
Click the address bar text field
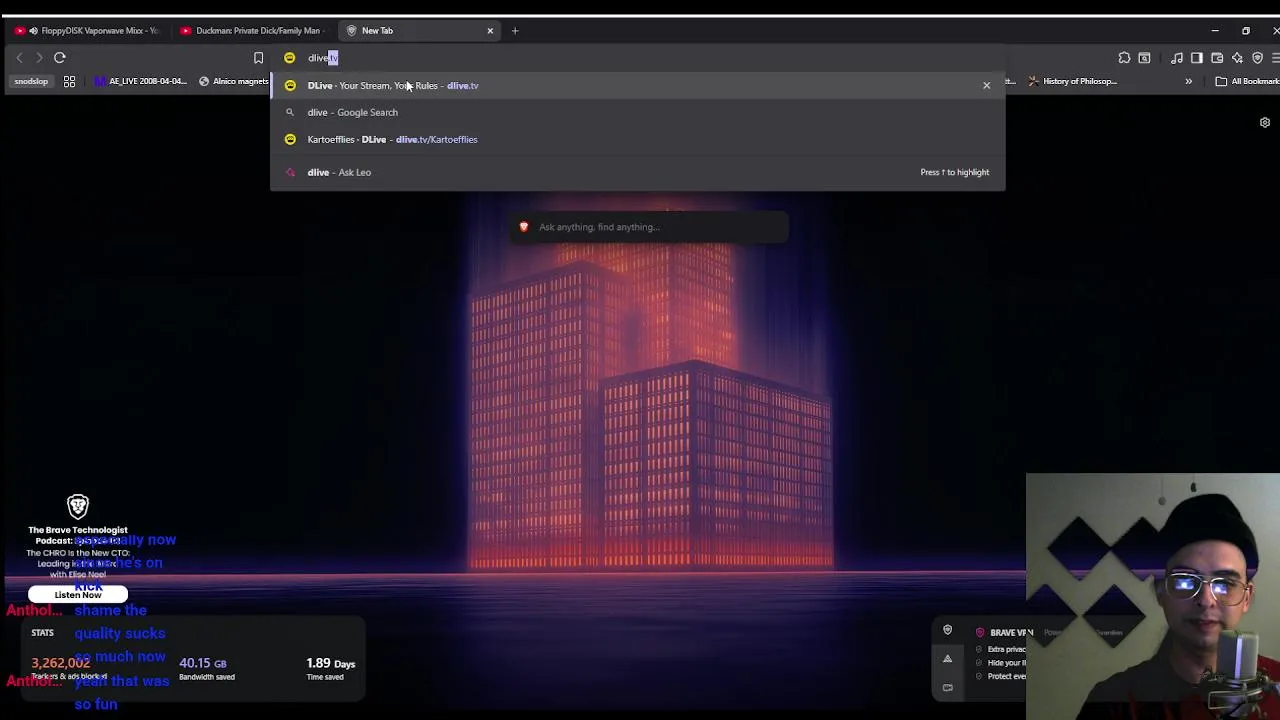(640, 58)
